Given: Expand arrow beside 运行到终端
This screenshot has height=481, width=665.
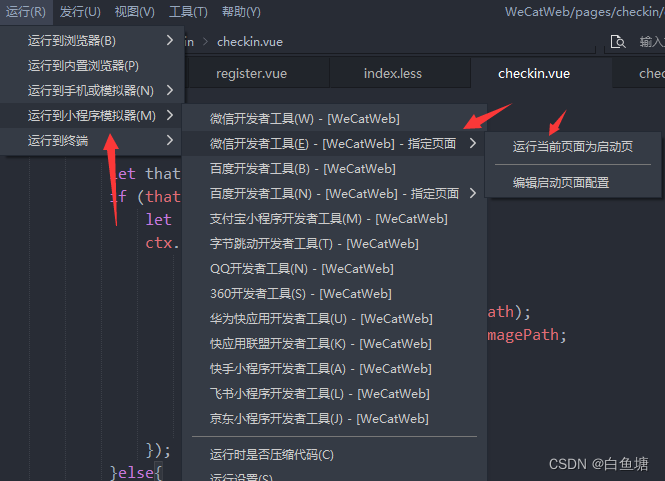Looking at the screenshot, I should 170,140.
